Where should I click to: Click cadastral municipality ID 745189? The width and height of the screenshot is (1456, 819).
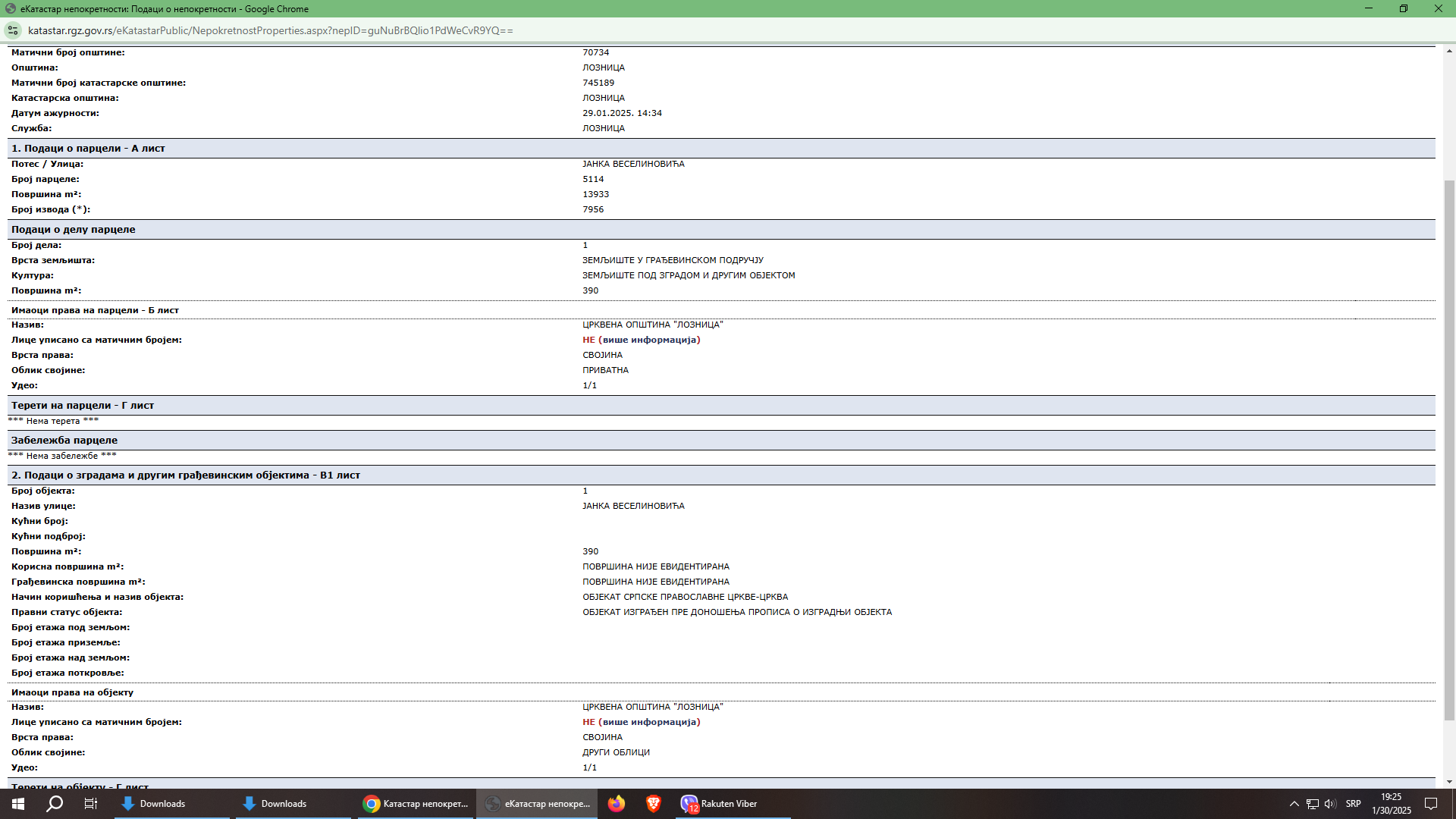[x=598, y=83]
